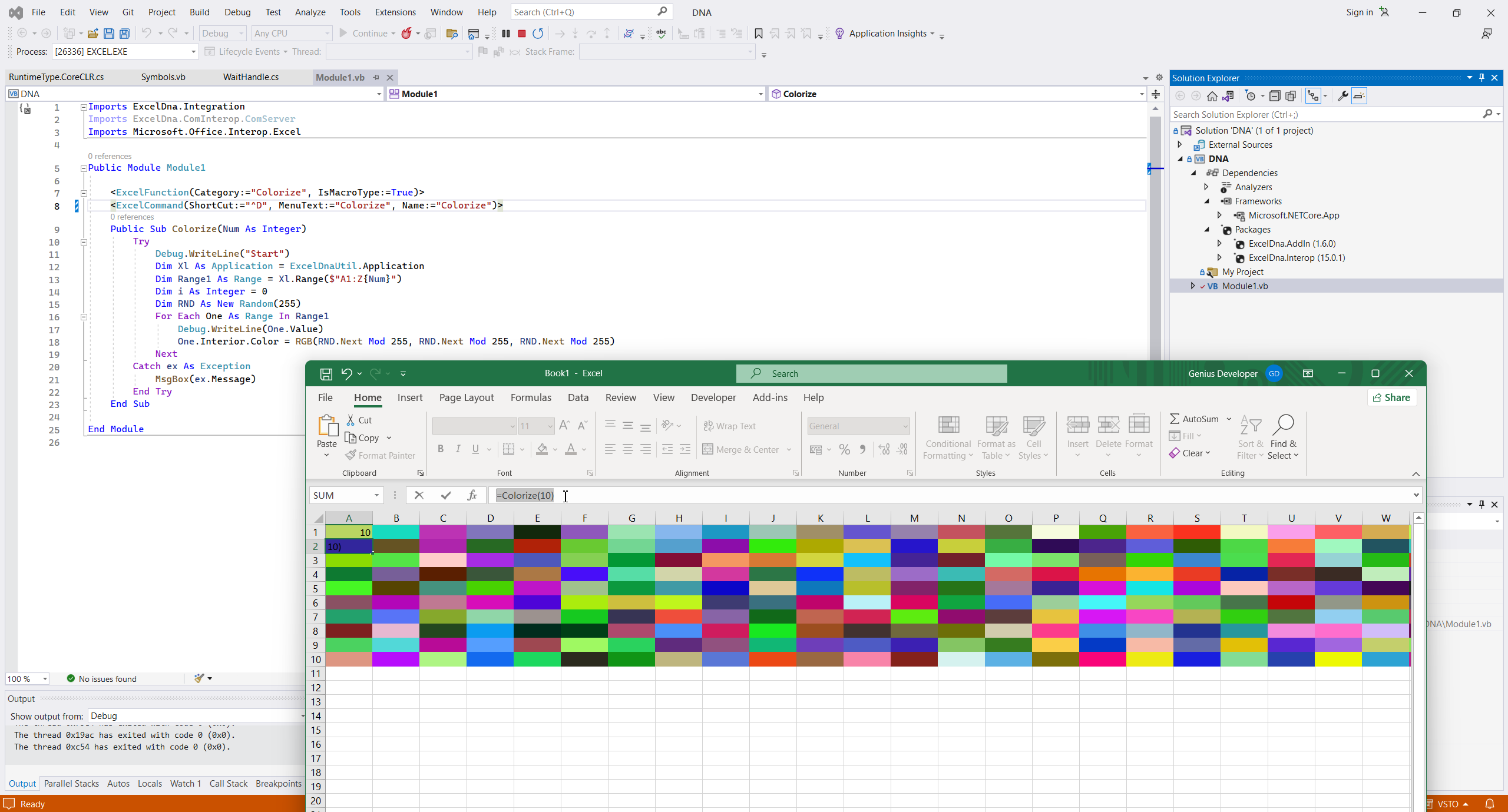Viewport: 1508px width, 812px height.
Task: Cancel formula entry with the X icon
Action: click(x=419, y=495)
